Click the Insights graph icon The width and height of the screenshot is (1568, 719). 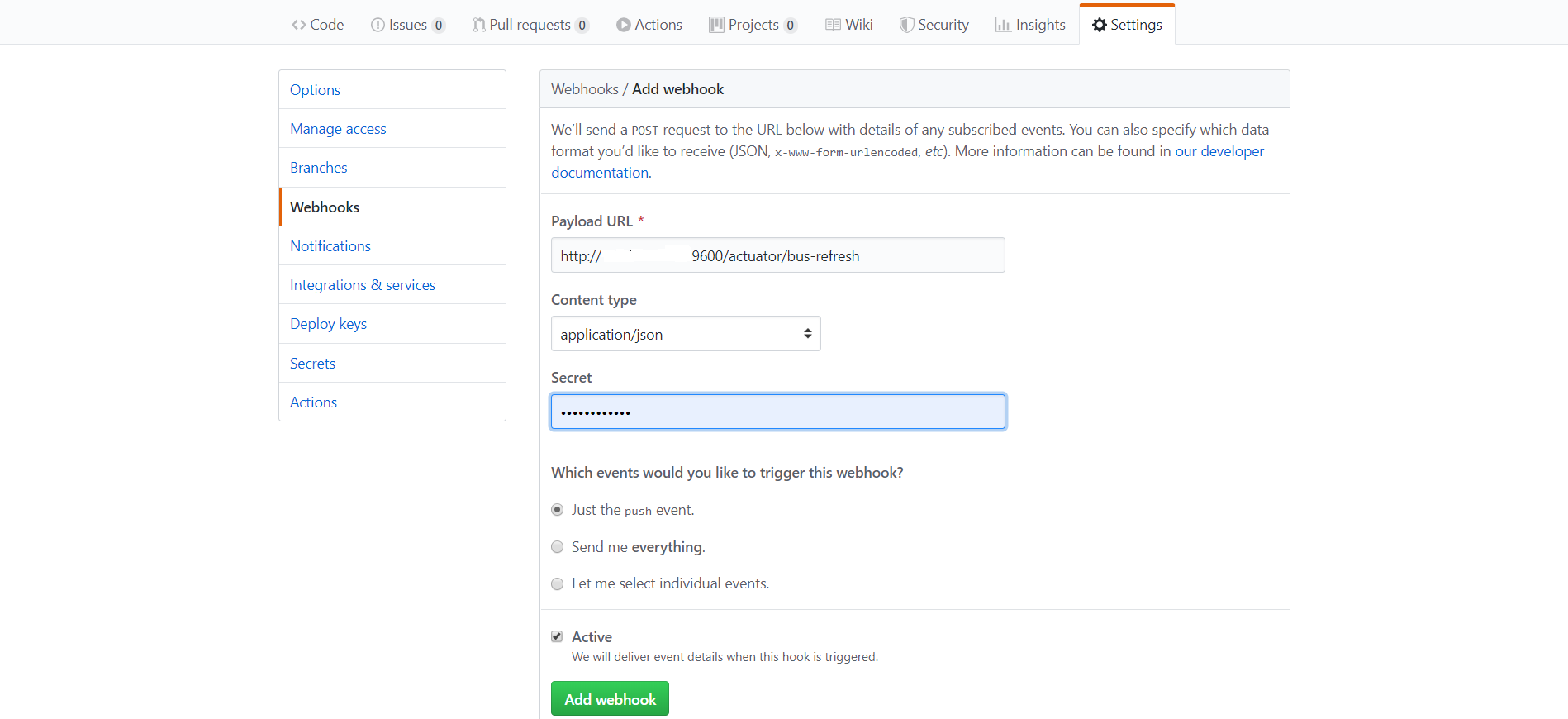pyautogui.click(x=1003, y=25)
